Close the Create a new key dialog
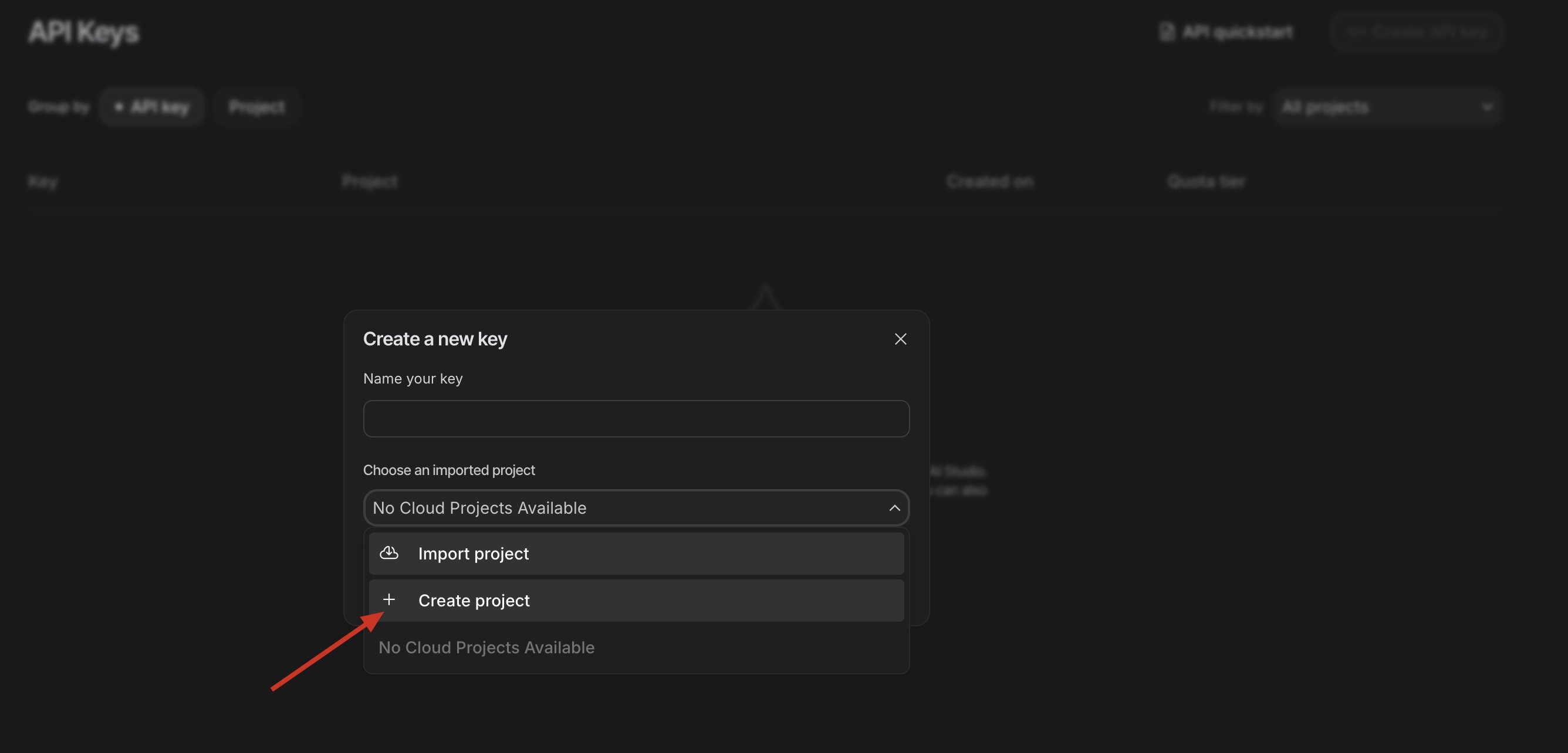This screenshot has width=1568, height=753. pos(900,339)
